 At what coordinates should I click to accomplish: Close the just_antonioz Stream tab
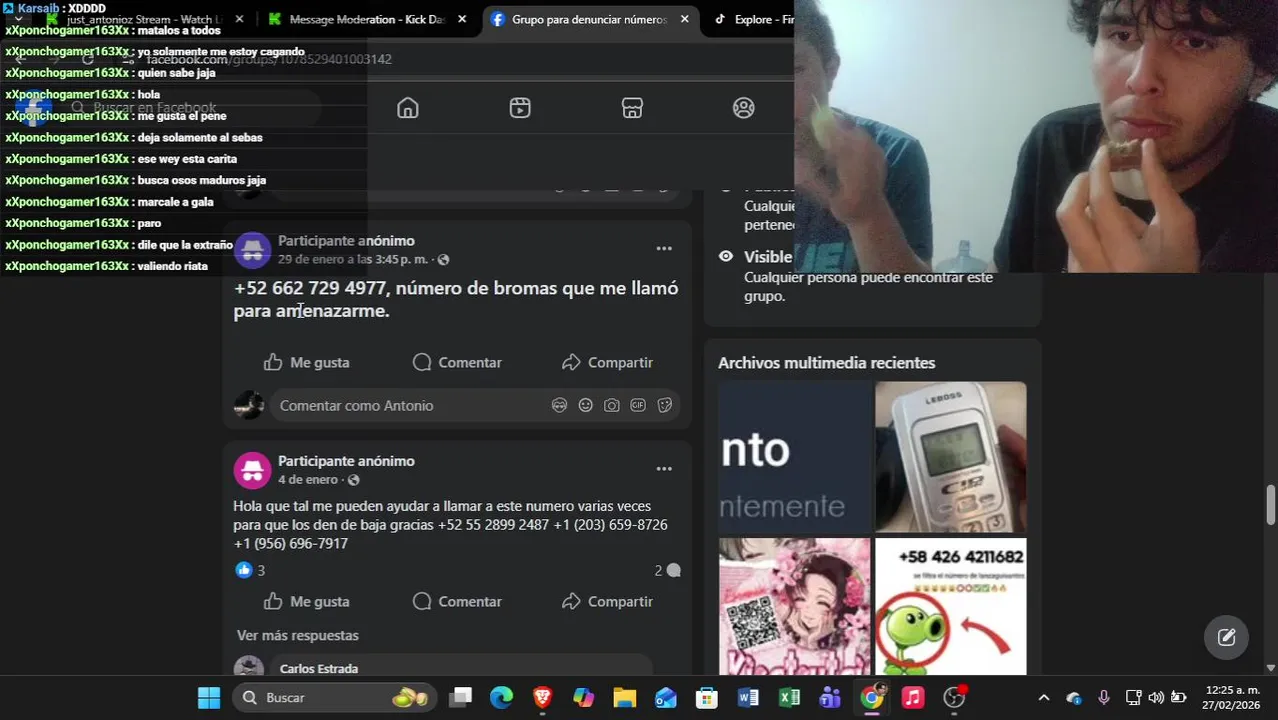[239, 19]
